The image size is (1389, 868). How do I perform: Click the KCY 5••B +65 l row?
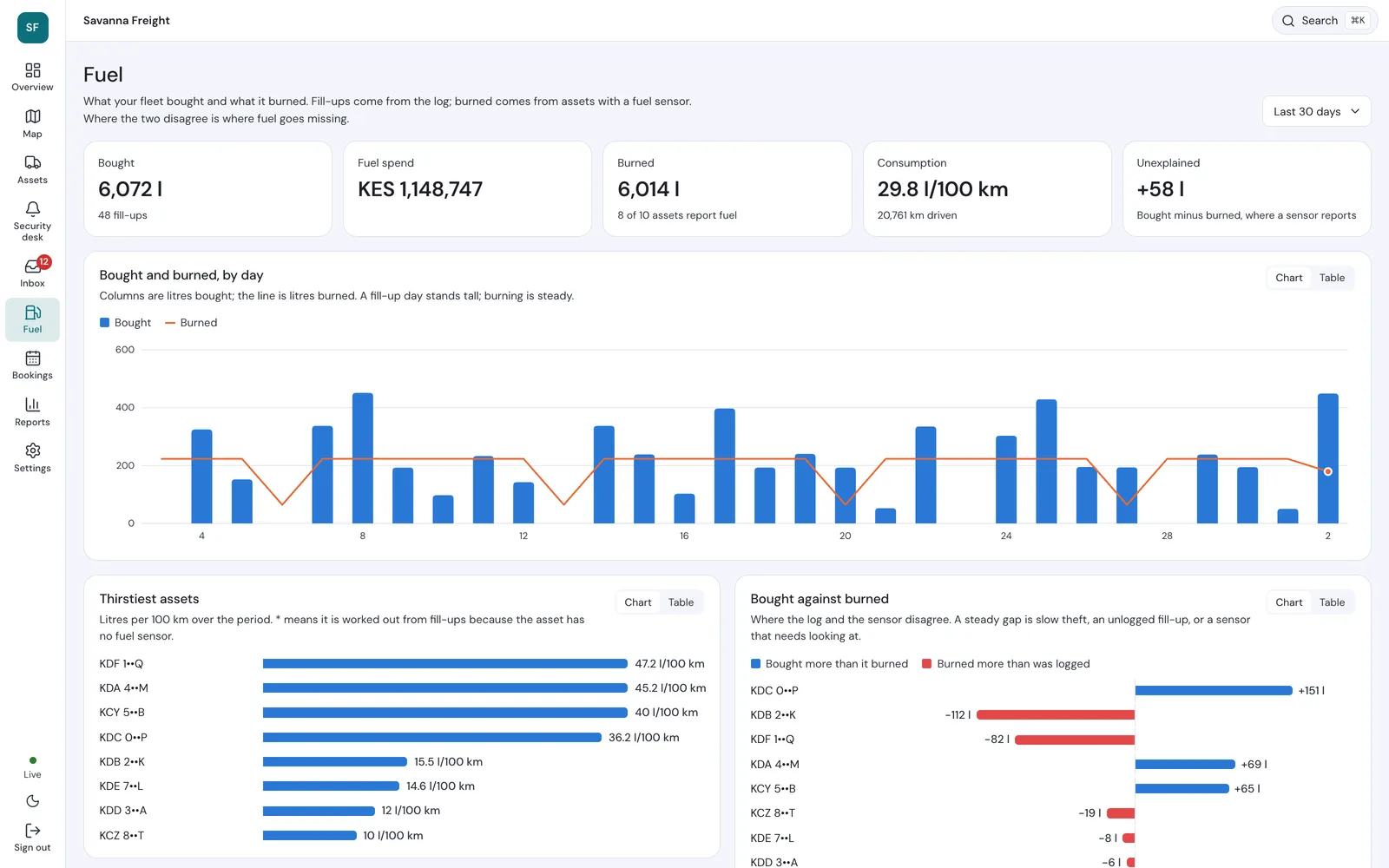[x=1052, y=789]
